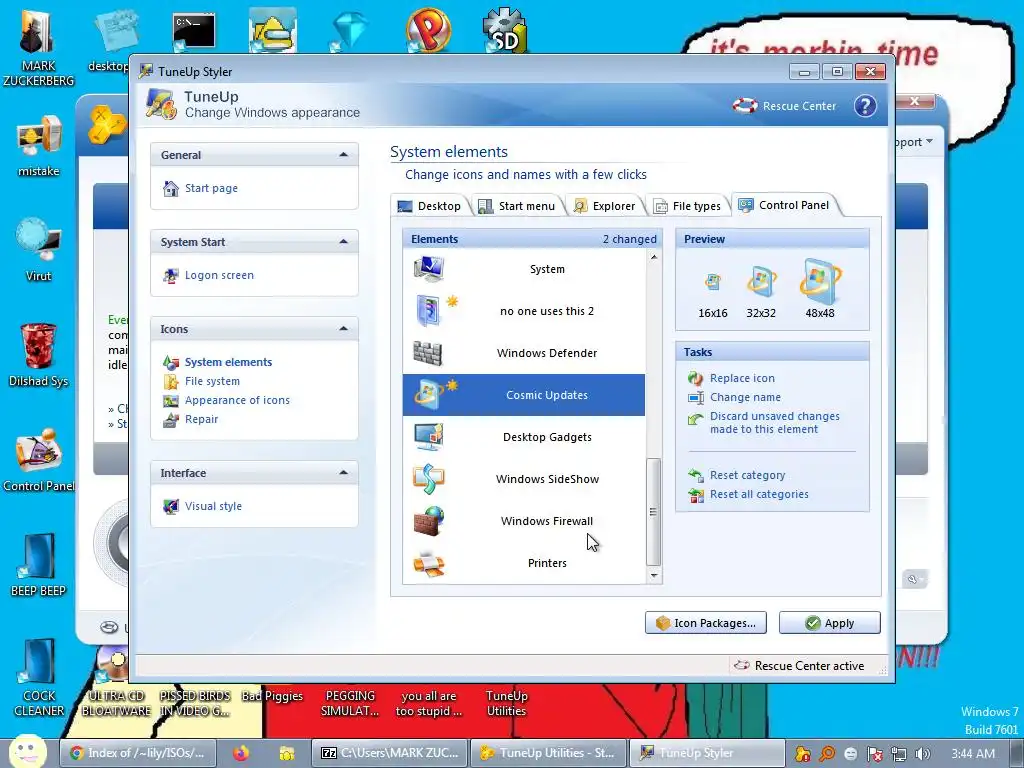
Task: Select the Windows Defender wall icon
Action: 428,353
